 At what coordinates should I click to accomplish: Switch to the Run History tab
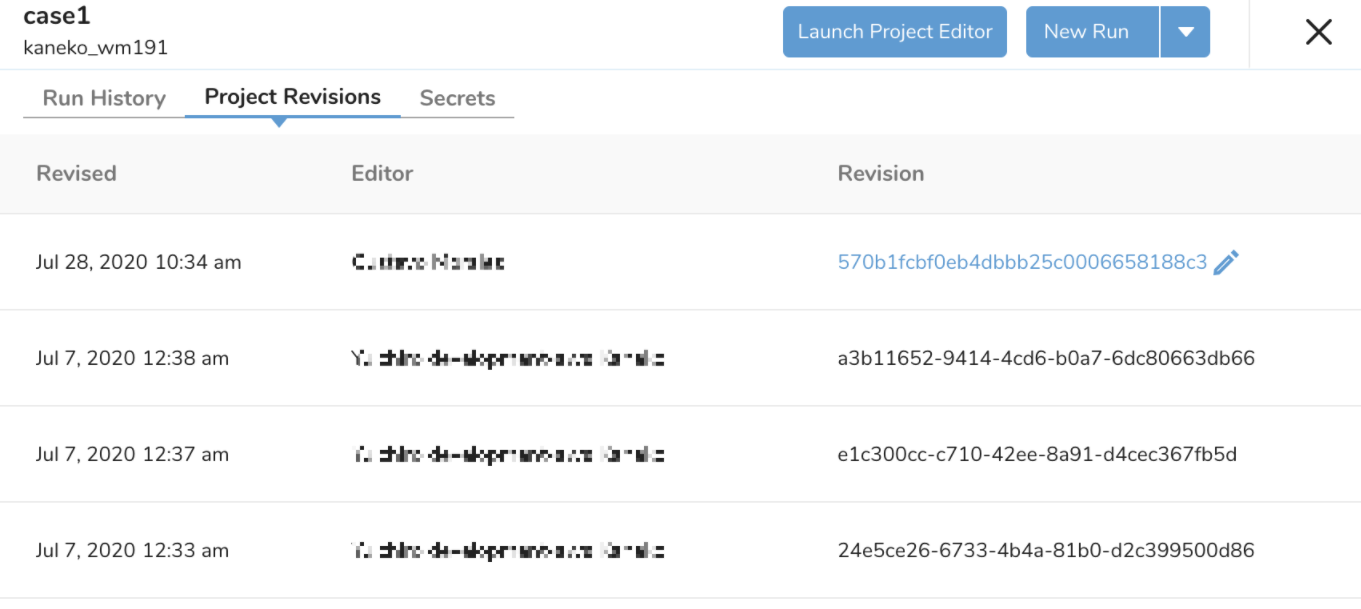click(104, 98)
